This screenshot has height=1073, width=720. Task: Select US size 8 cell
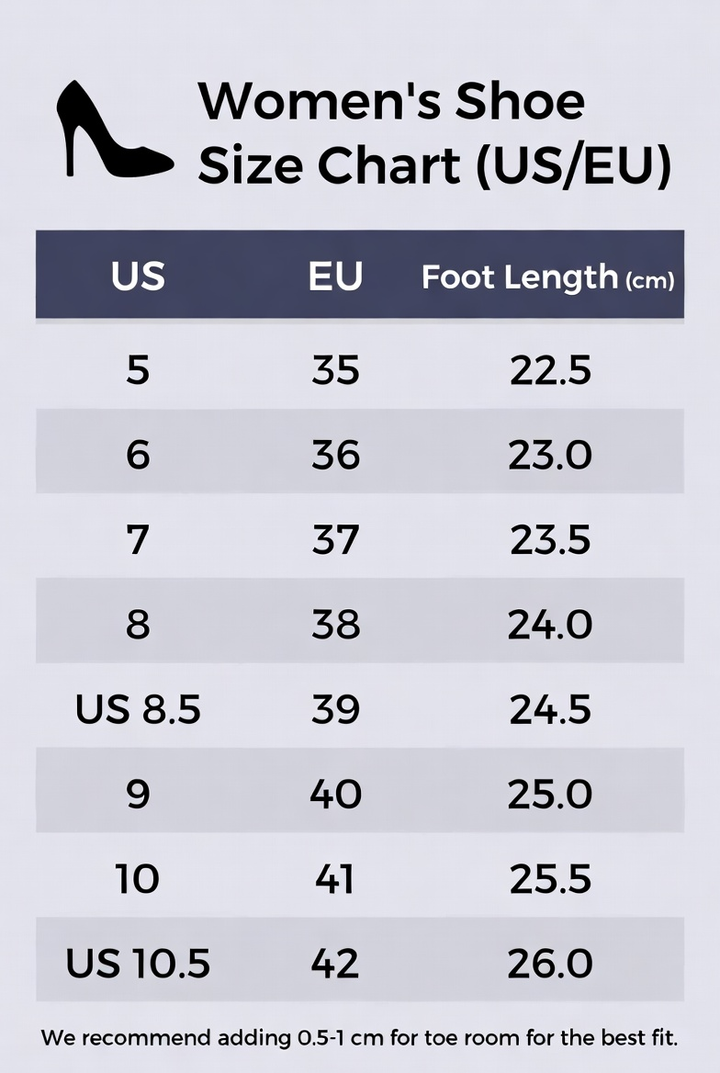click(138, 624)
